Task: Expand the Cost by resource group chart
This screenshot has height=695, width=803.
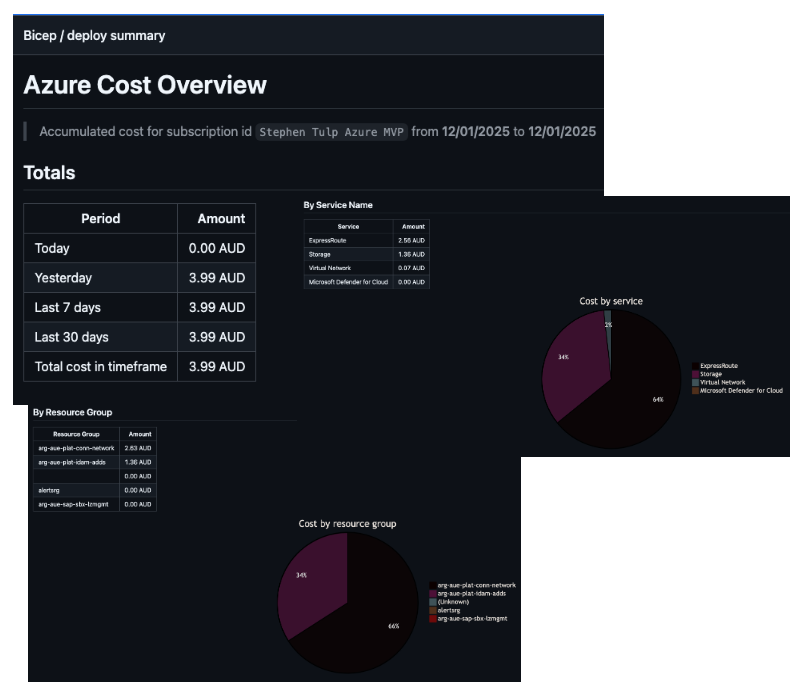Action: (346, 523)
